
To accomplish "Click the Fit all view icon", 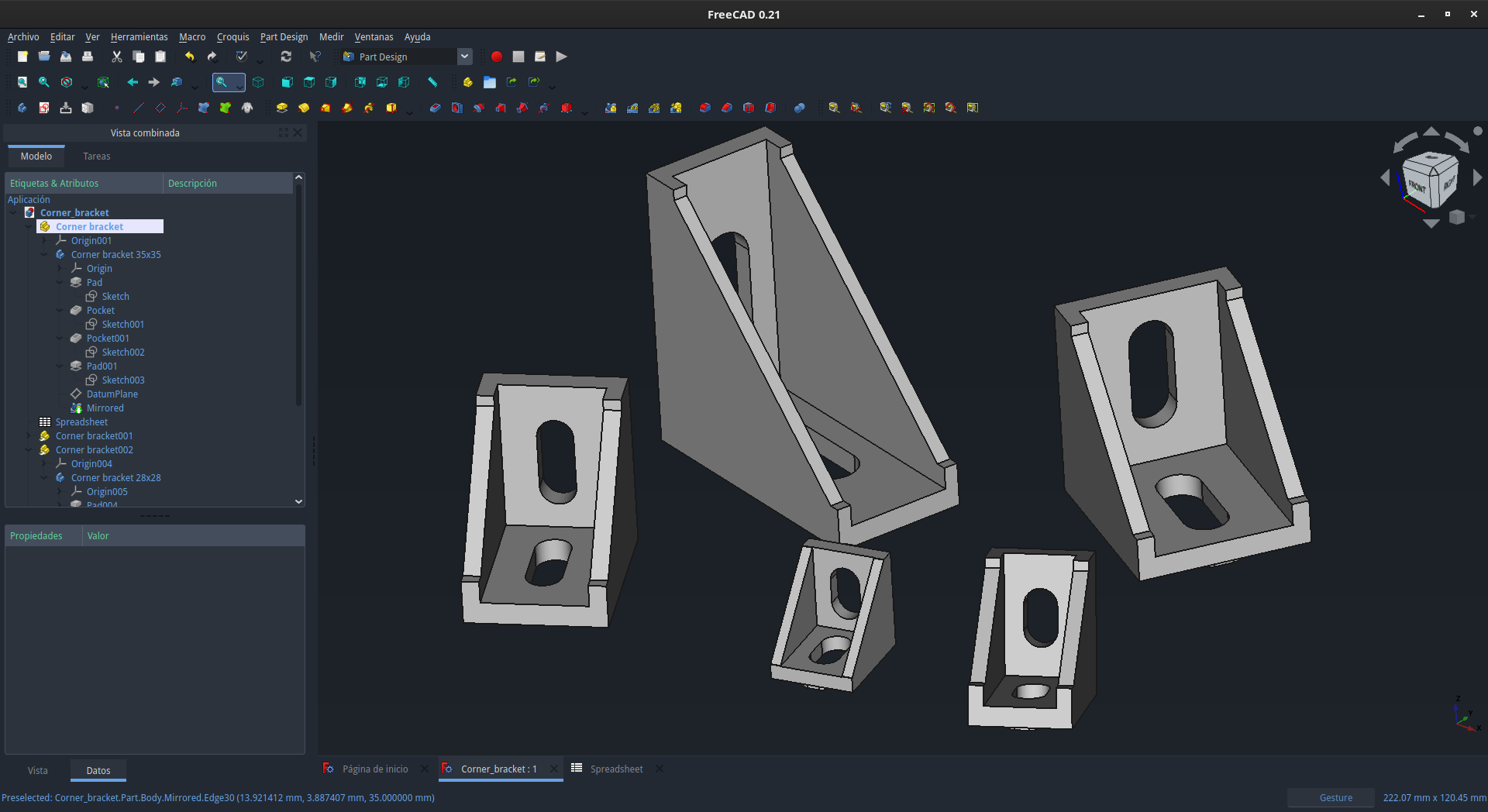I will coord(22,82).
